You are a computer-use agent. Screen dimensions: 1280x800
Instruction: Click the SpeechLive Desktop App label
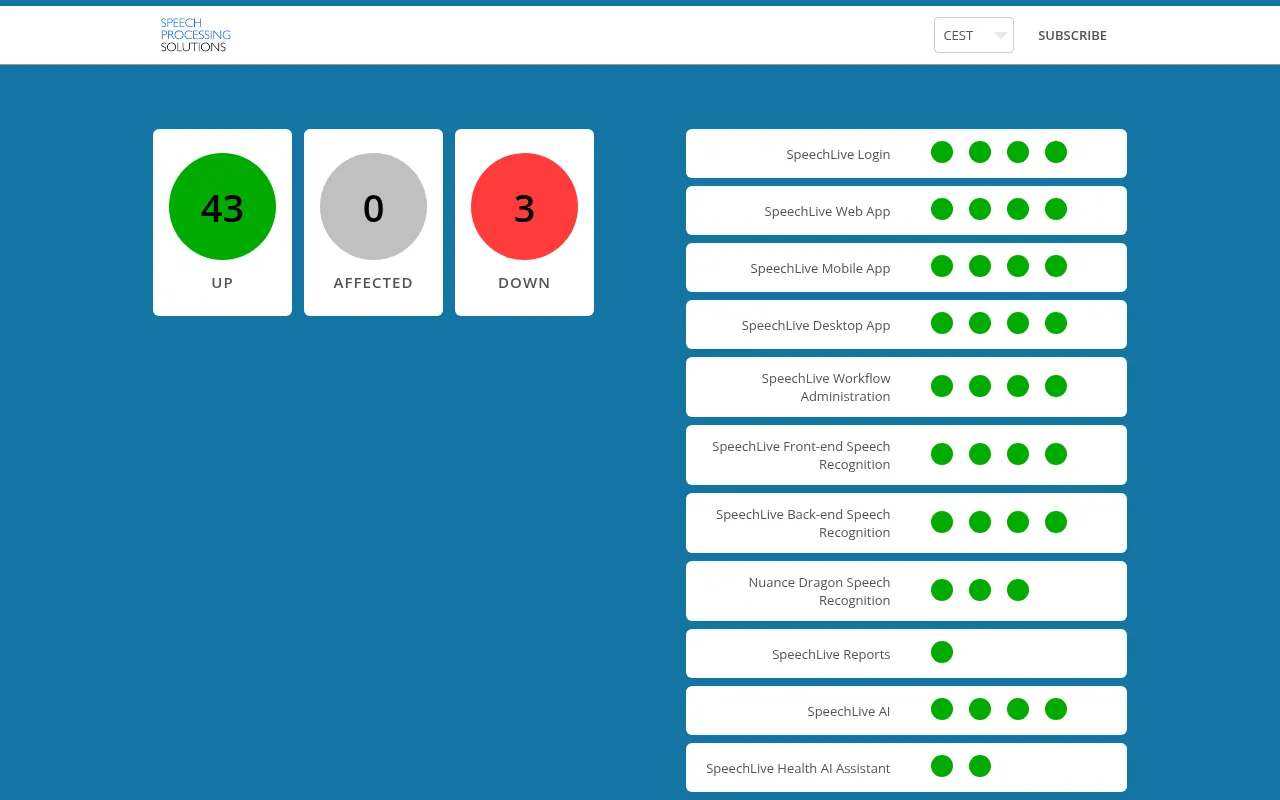click(x=816, y=325)
